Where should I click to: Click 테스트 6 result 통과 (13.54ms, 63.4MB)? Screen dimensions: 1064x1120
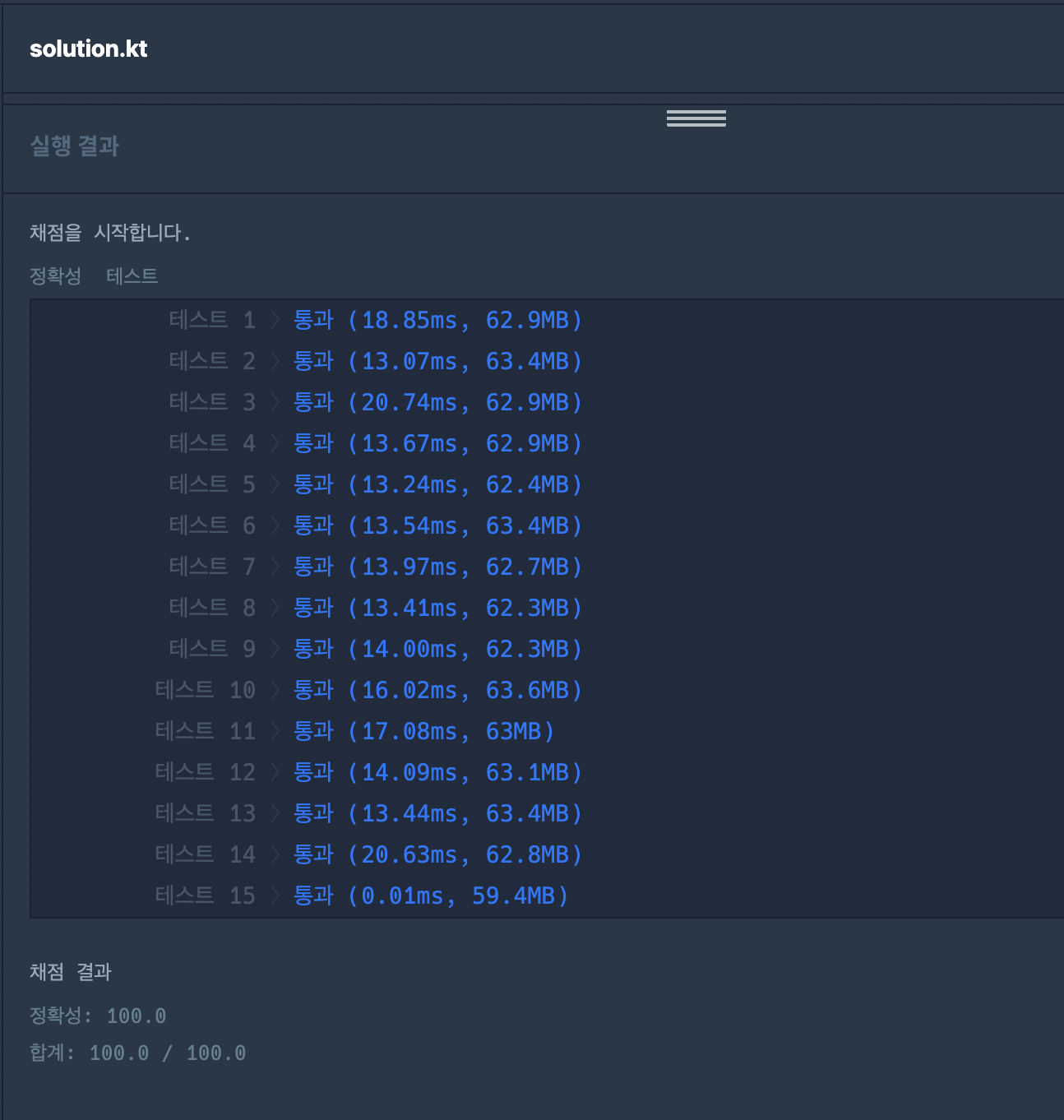(x=438, y=525)
